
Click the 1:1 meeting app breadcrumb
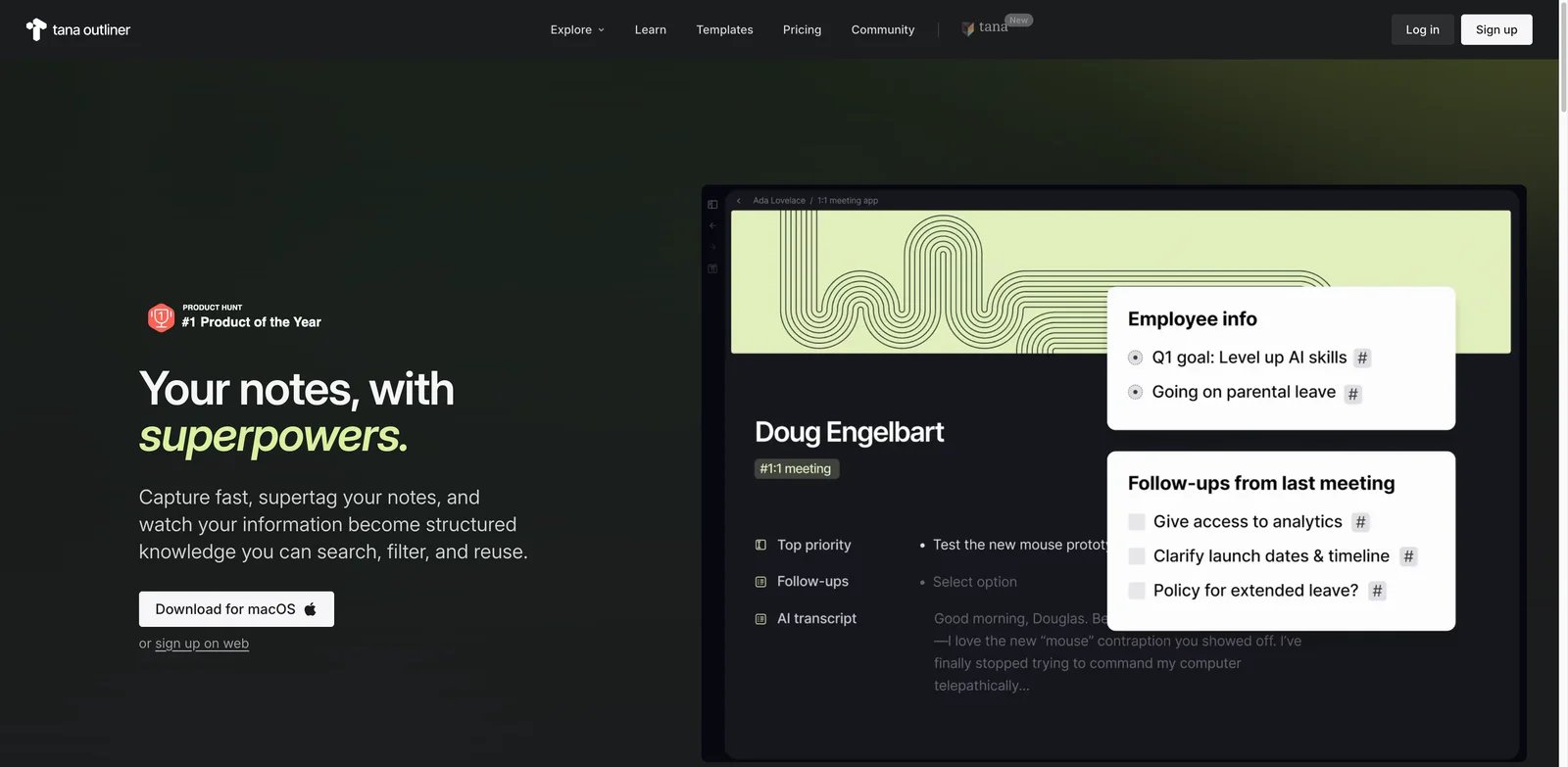click(848, 201)
